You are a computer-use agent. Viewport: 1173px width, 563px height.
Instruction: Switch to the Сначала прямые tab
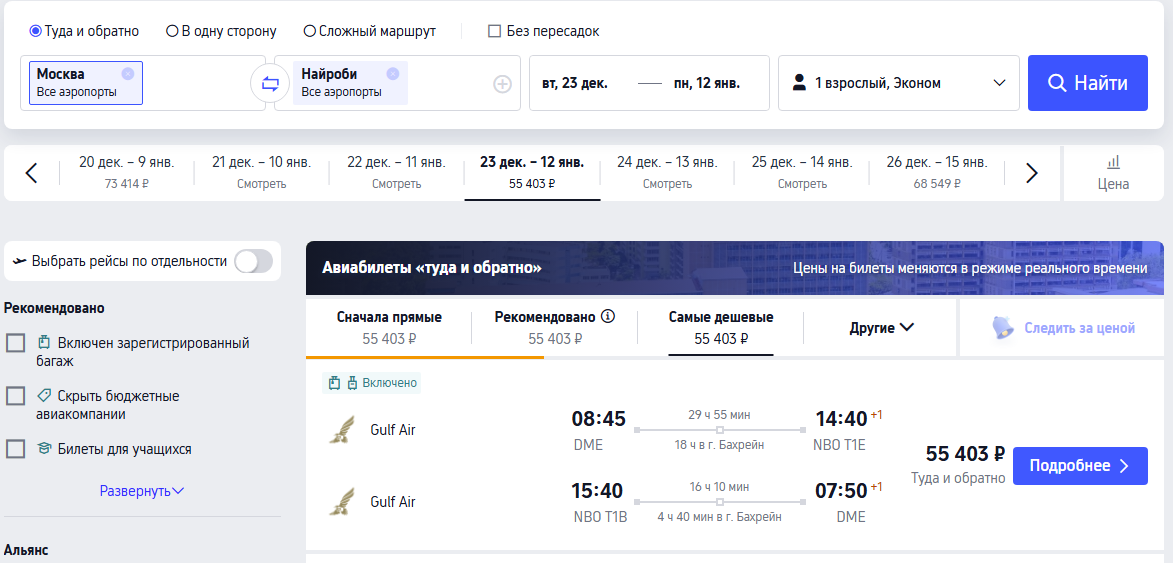point(389,327)
